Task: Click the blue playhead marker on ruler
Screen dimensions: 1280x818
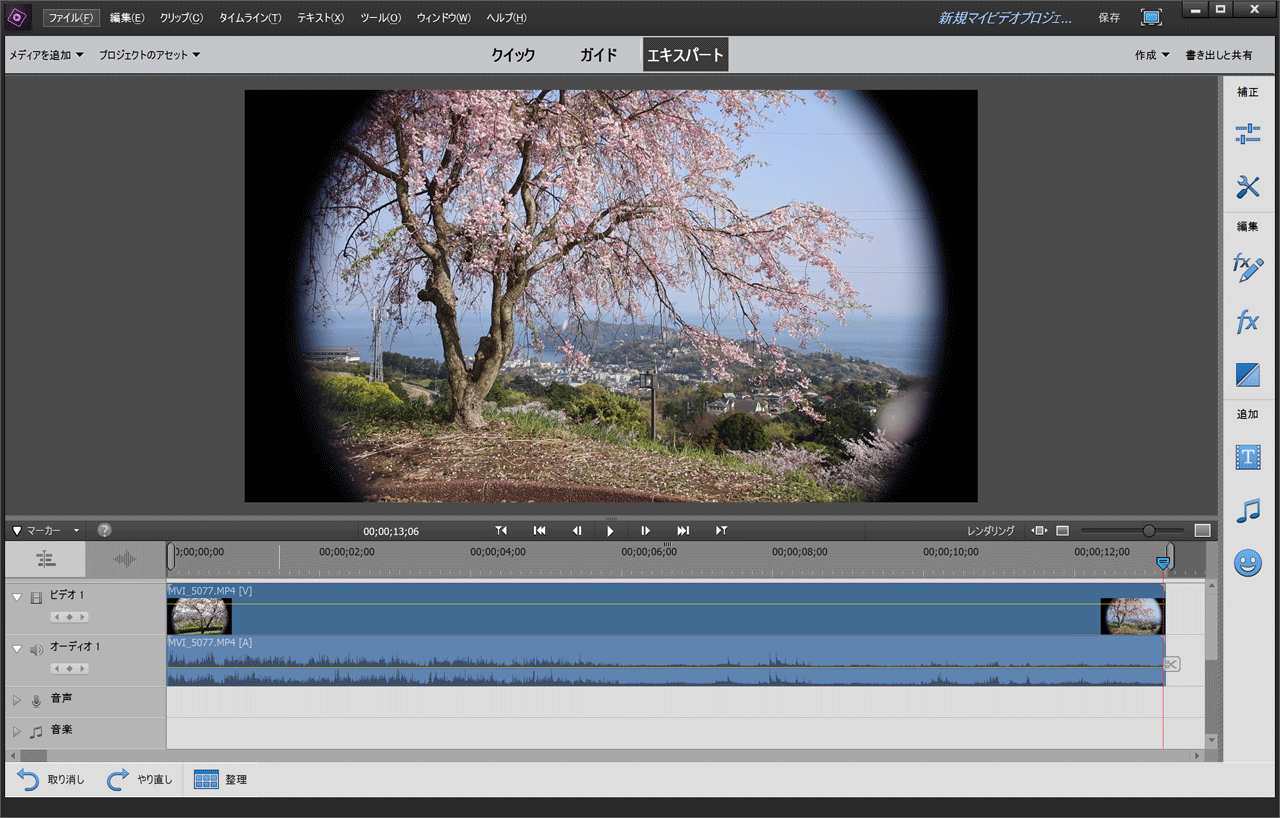Action: click(1162, 564)
